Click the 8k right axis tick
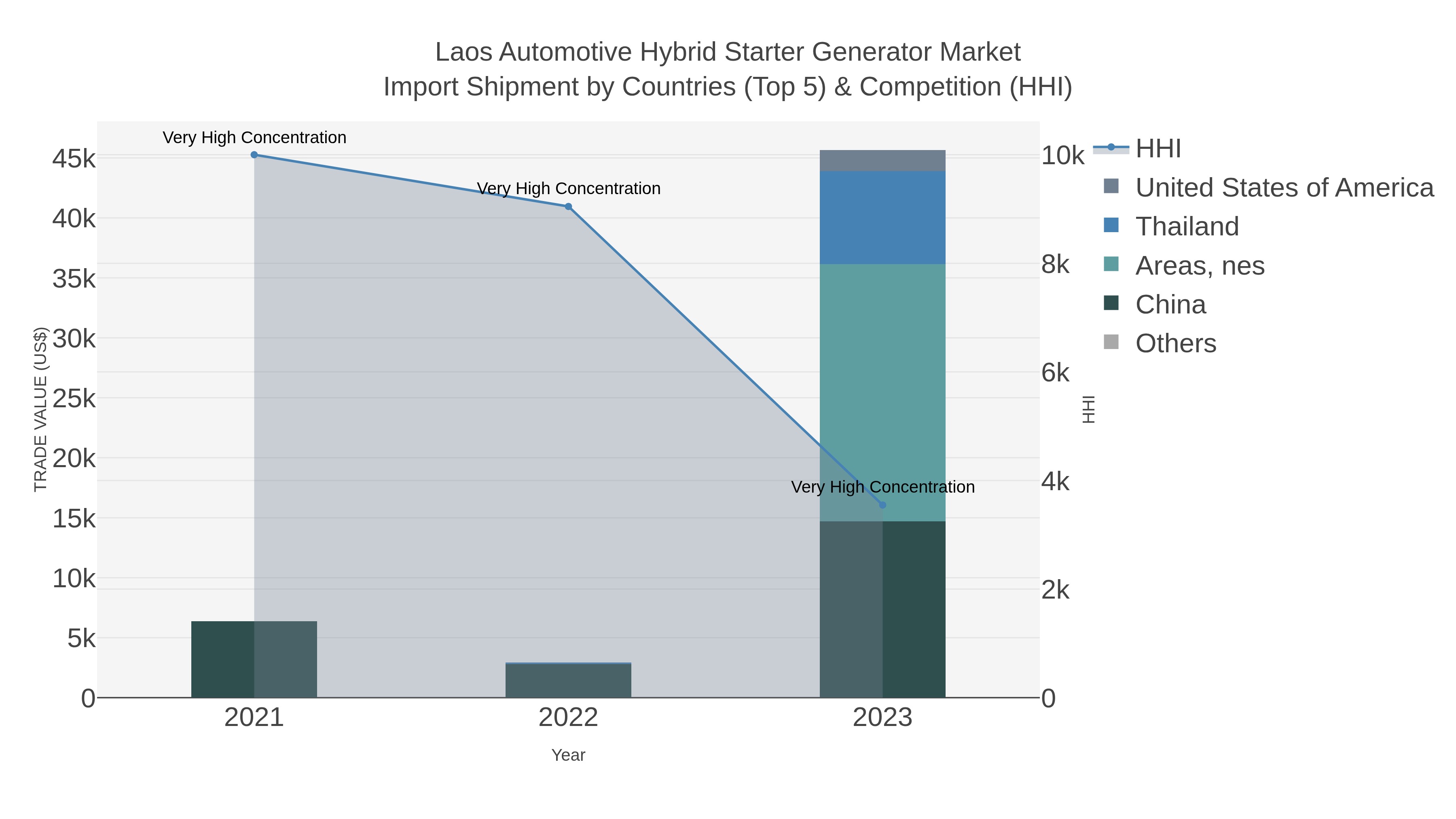 pos(1056,264)
